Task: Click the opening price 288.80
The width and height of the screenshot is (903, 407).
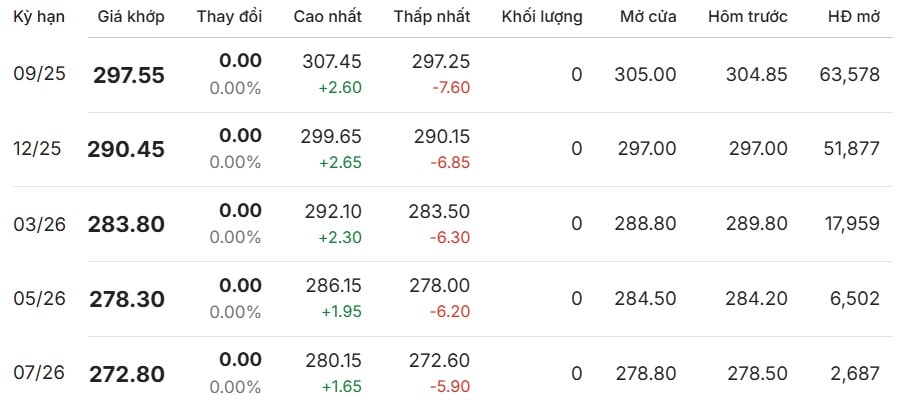Action: (646, 224)
